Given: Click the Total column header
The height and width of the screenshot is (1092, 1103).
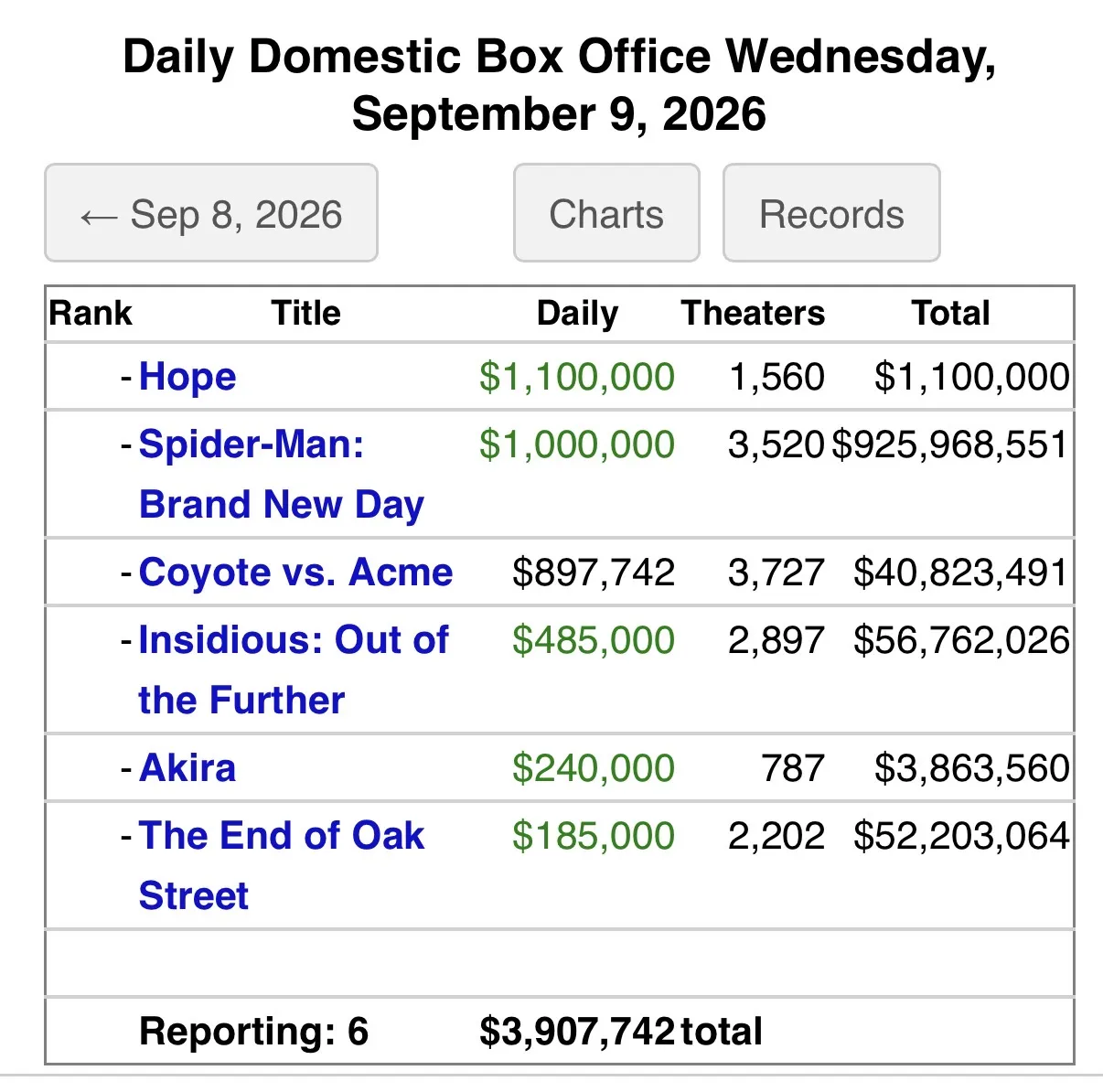Looking at the screenshot, I should [950, 313].
